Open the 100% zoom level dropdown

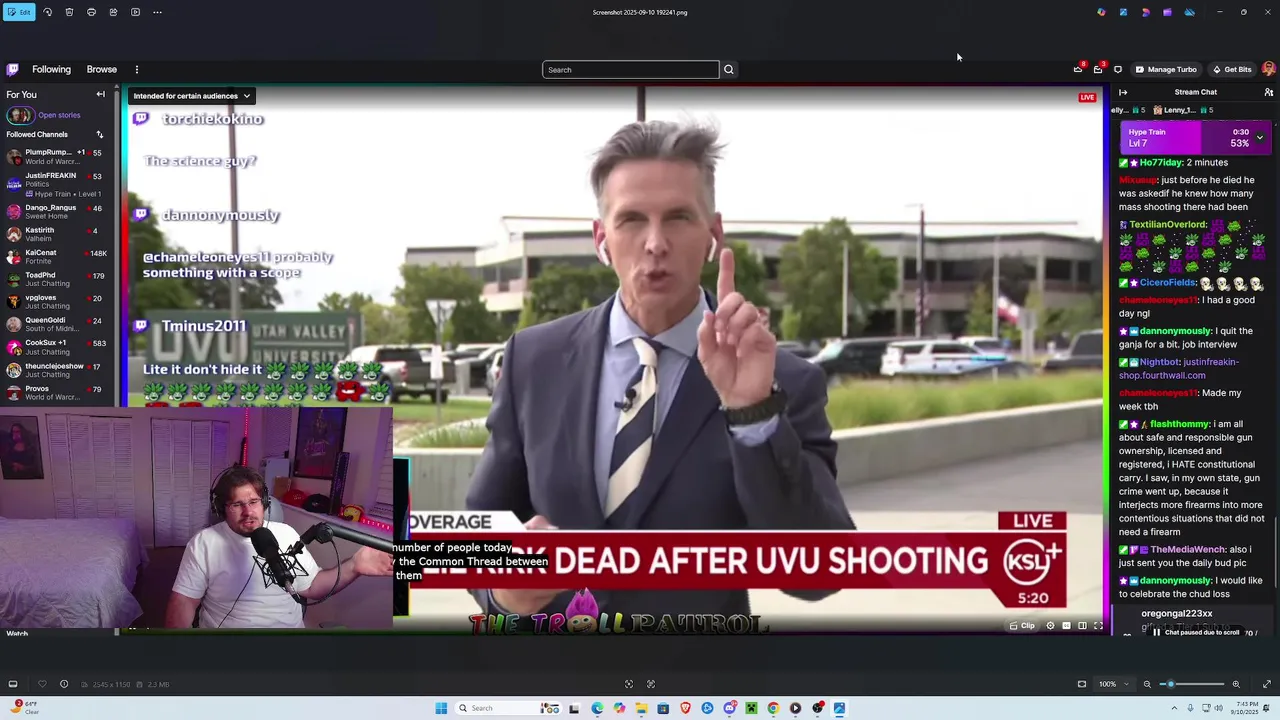1114,684
